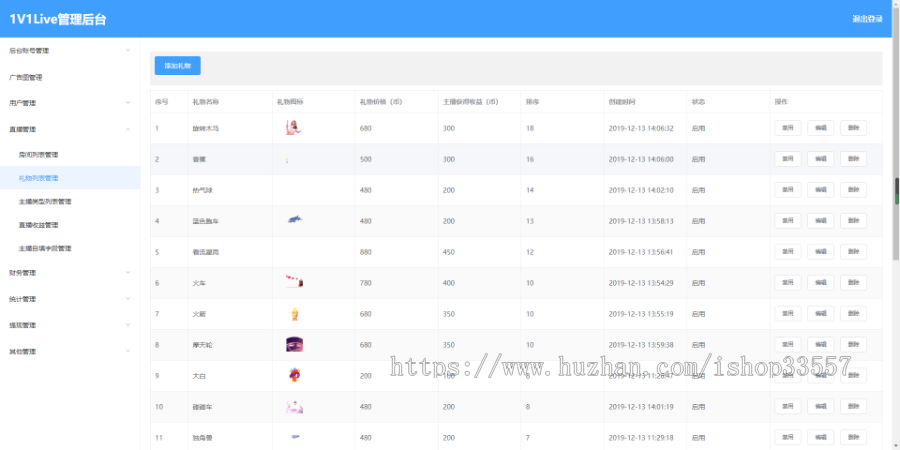Click the 碰碰车 gift icon

294,407
